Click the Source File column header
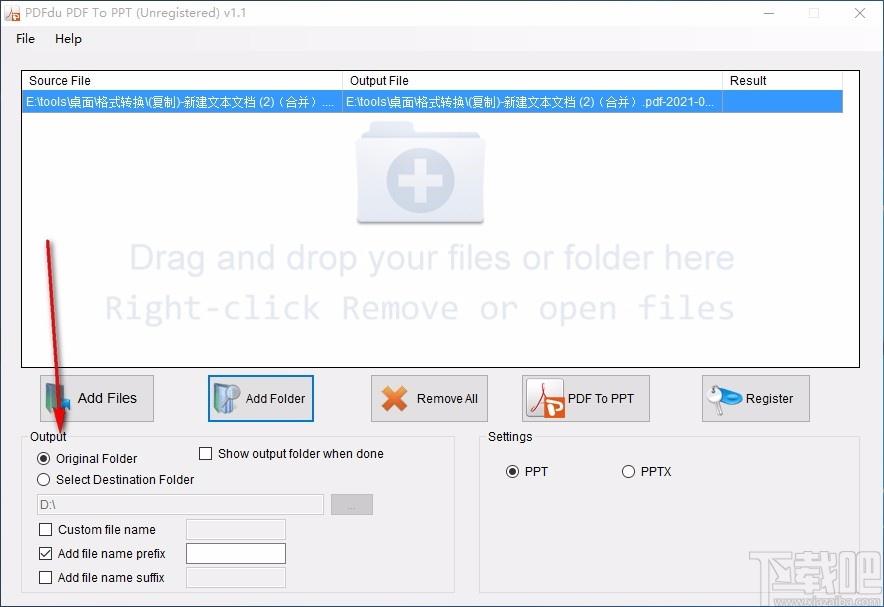 [182, 81]
